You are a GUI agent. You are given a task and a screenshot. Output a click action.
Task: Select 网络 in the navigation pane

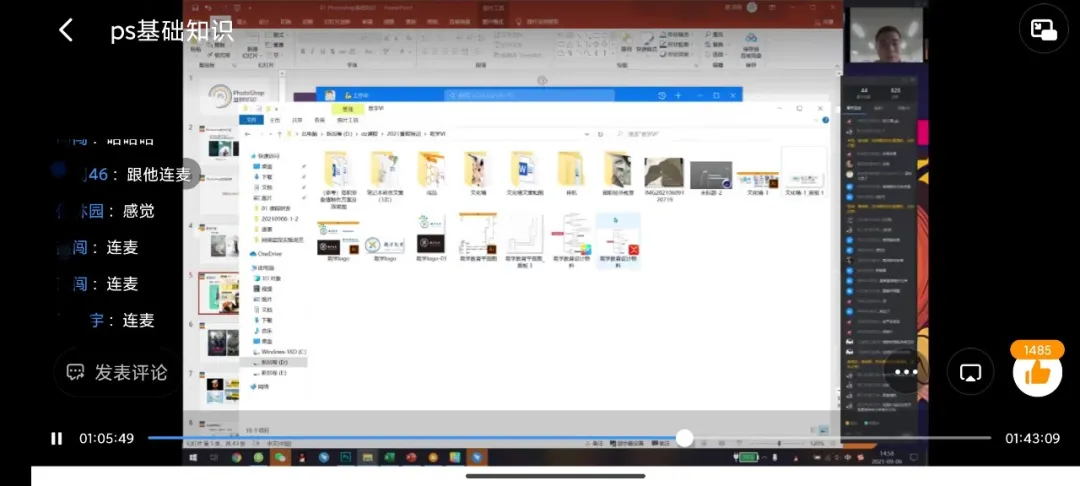pos(260,386)
